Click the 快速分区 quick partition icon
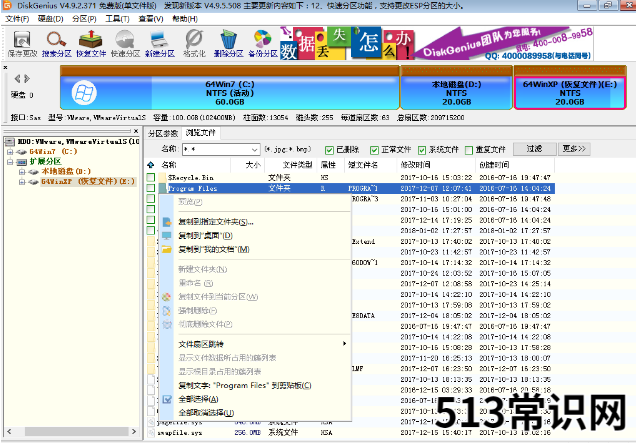This screenshot has height=443, width=636. 125,44
